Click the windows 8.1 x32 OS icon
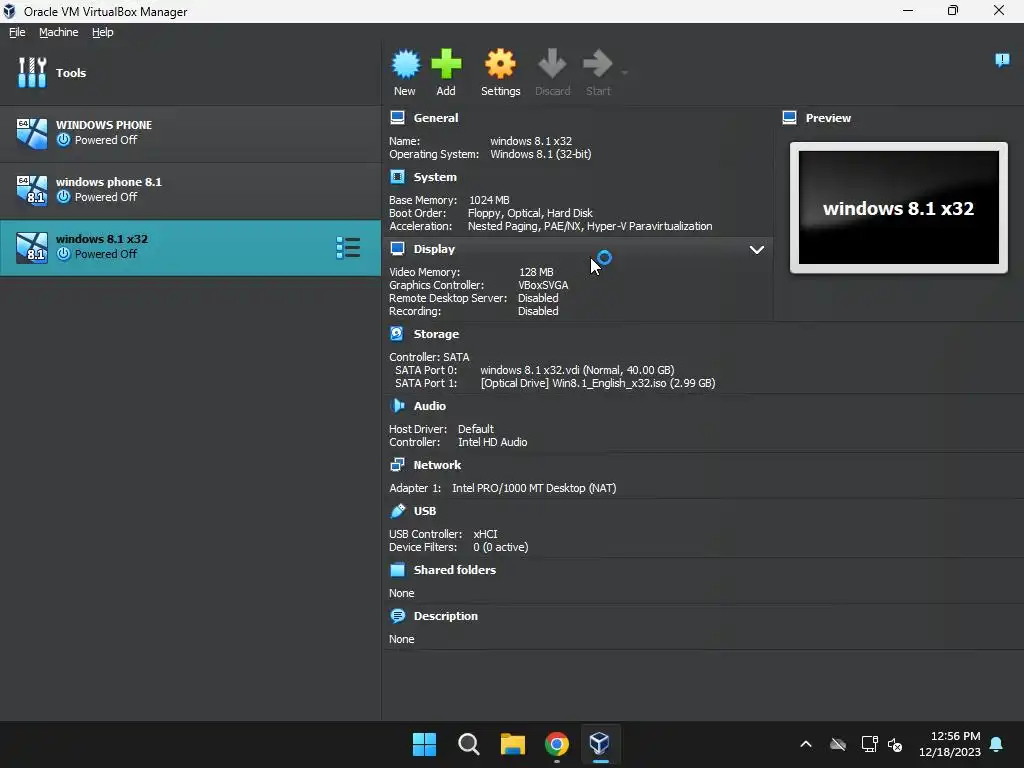The image size is (1024, 768). (31, 248)
